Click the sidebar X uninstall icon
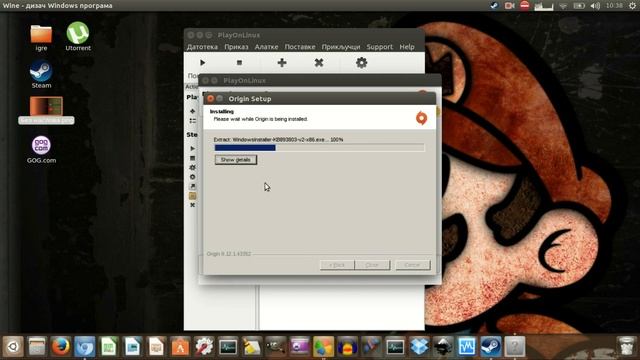640x360 pixels. coord(193,205)
